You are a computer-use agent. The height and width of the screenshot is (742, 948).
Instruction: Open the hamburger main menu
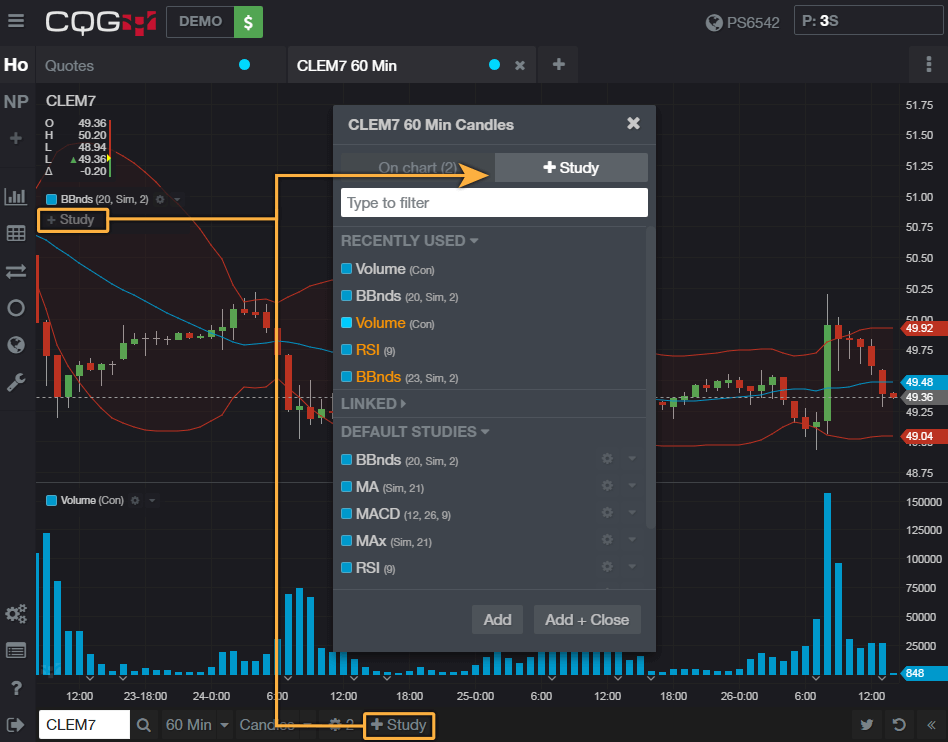click(x=16, y=21)
